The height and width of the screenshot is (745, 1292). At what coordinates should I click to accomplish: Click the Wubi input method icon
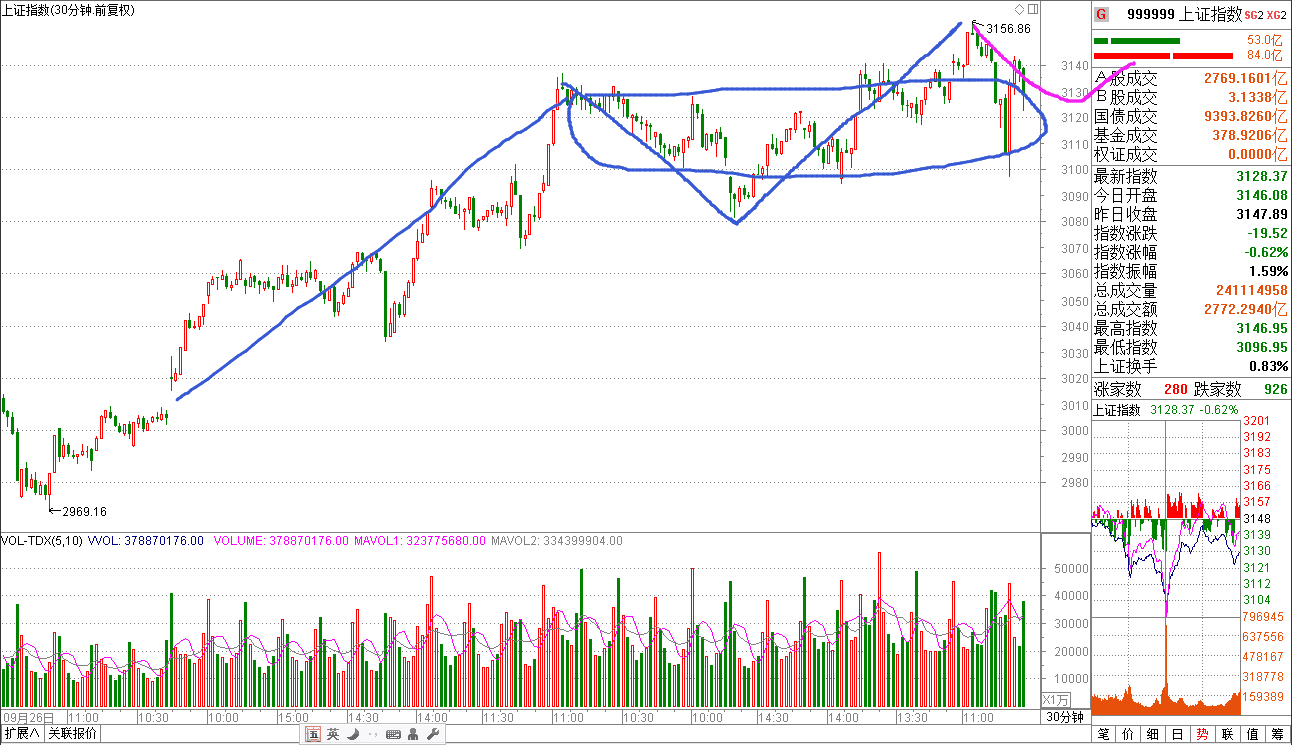coord(313,734)
